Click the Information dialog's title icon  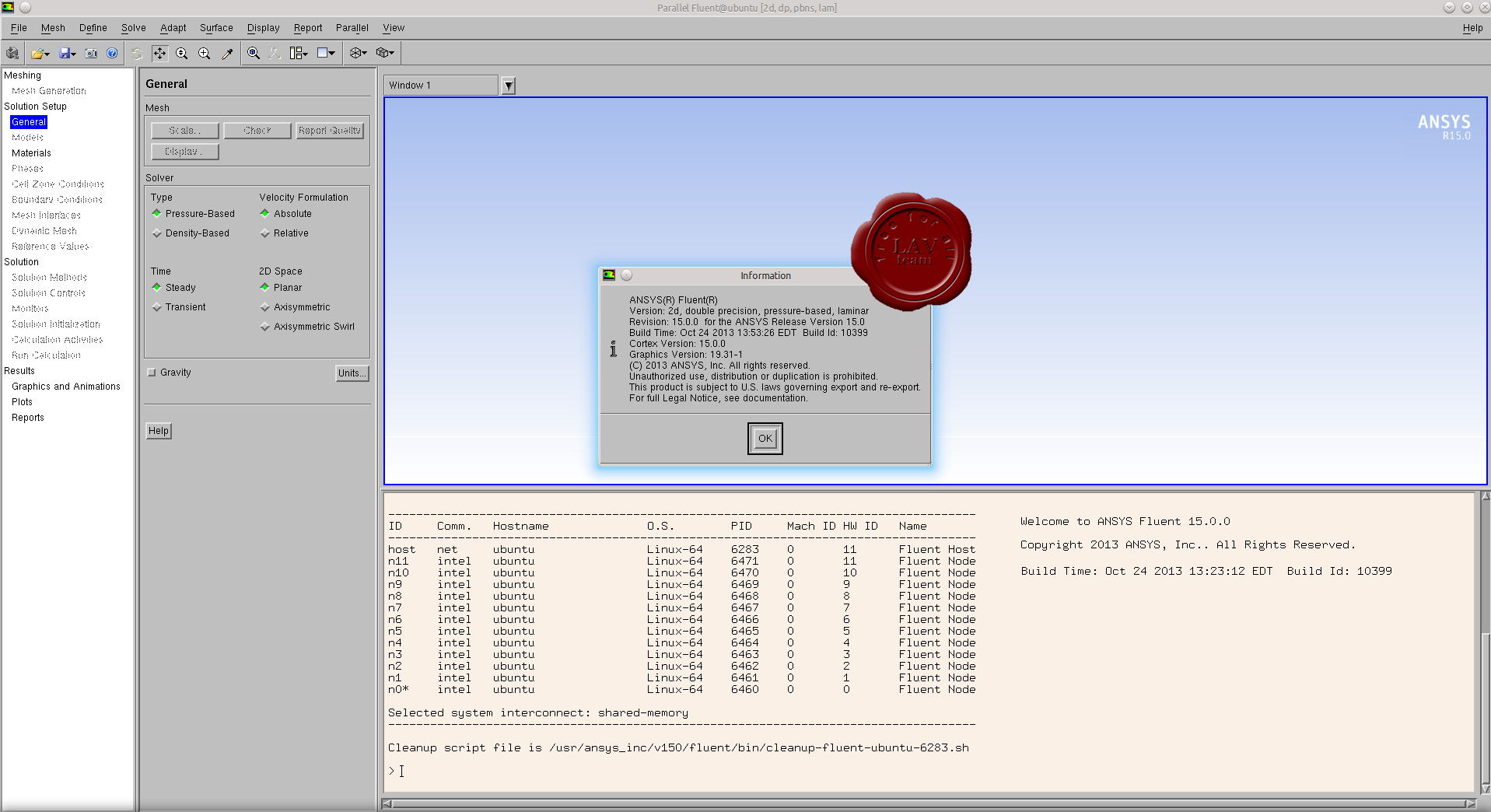609,275
